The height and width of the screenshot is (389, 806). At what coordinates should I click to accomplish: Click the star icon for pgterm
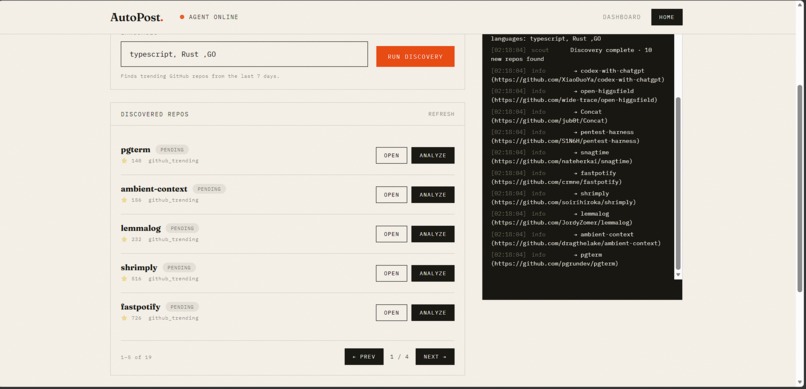pyautogui.click(x=124, y=161)
